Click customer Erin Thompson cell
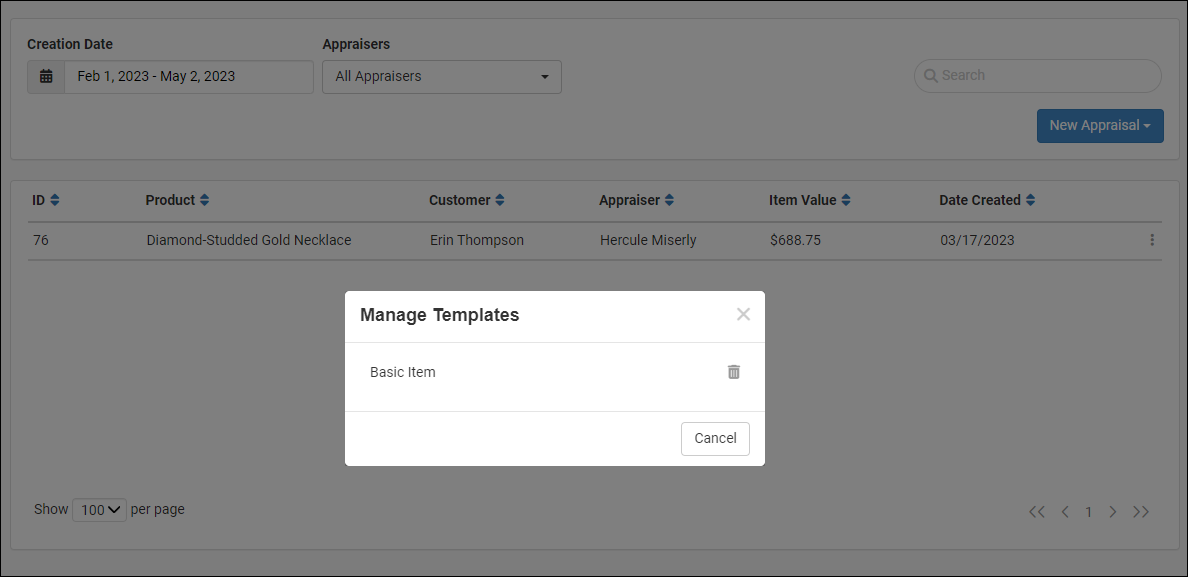 coord(477,240)
